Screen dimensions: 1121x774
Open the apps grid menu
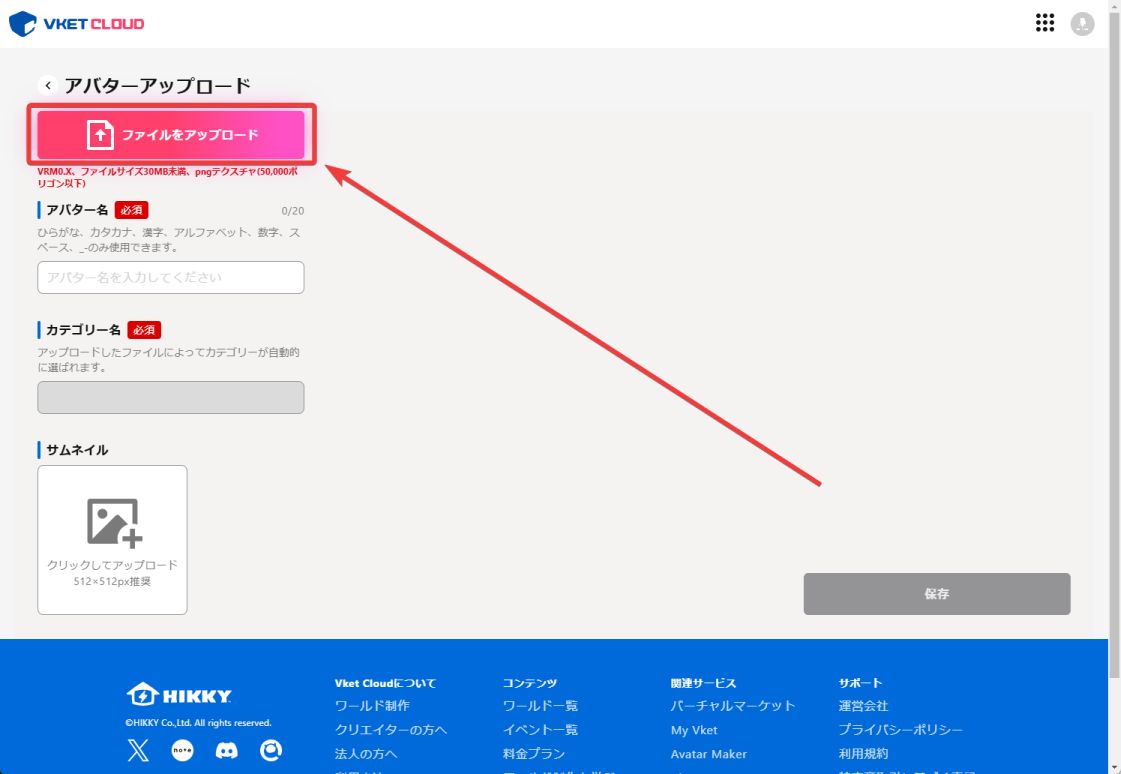click(x=1045, y=23)
